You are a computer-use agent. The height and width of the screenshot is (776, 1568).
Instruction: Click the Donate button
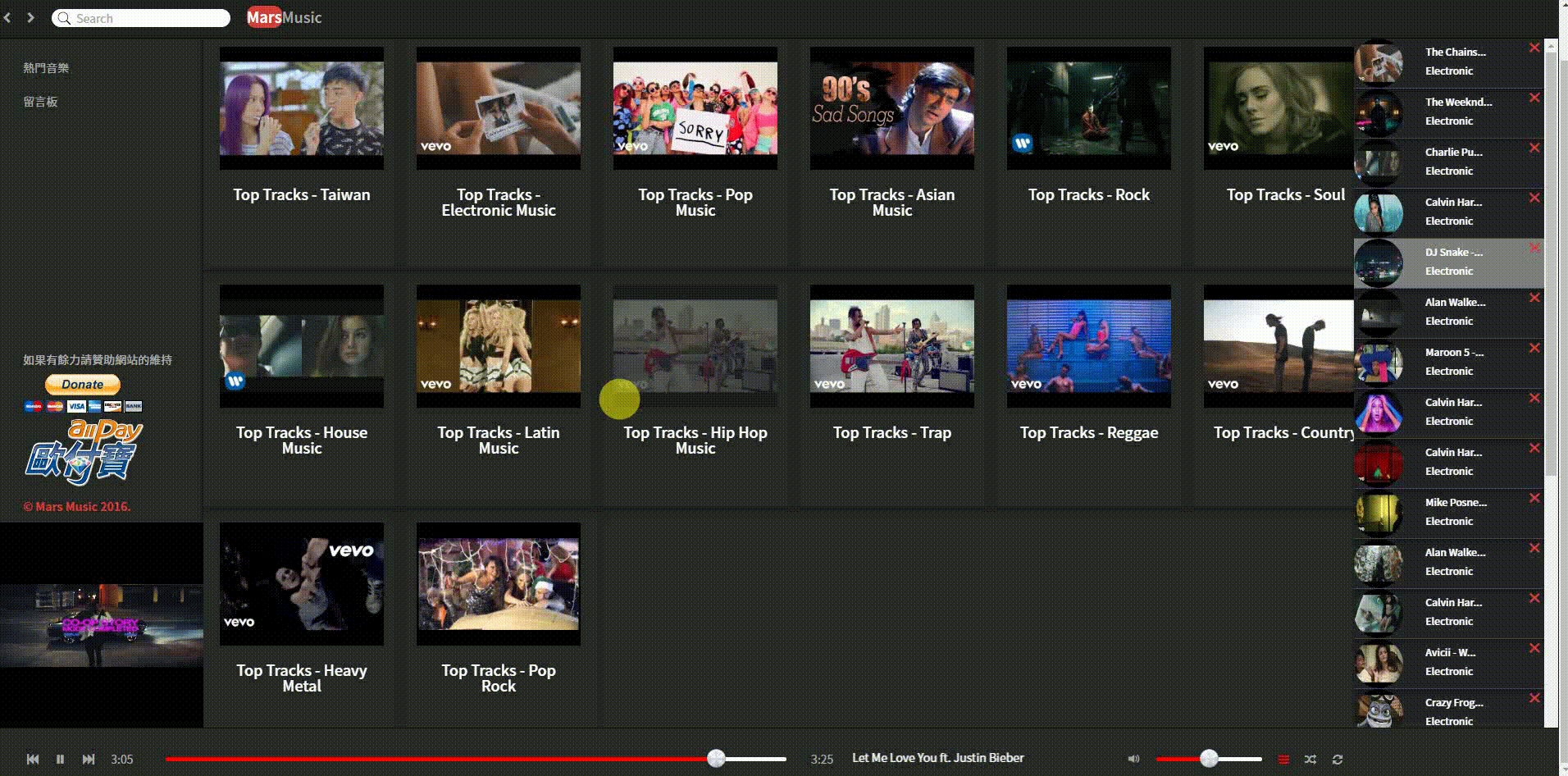tap(83, 384)
